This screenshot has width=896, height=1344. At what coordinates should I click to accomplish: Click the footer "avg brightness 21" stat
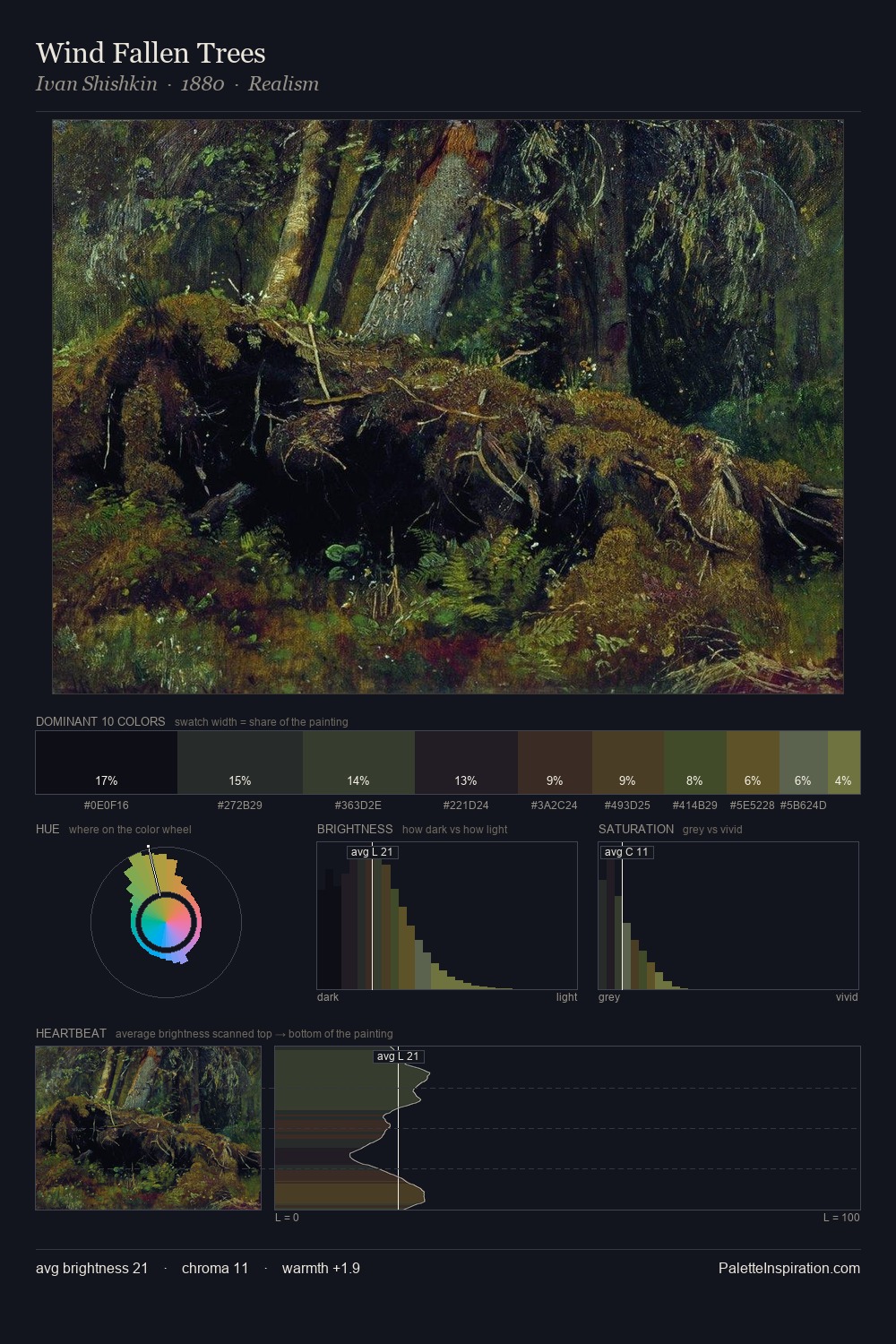point(92,1268)
